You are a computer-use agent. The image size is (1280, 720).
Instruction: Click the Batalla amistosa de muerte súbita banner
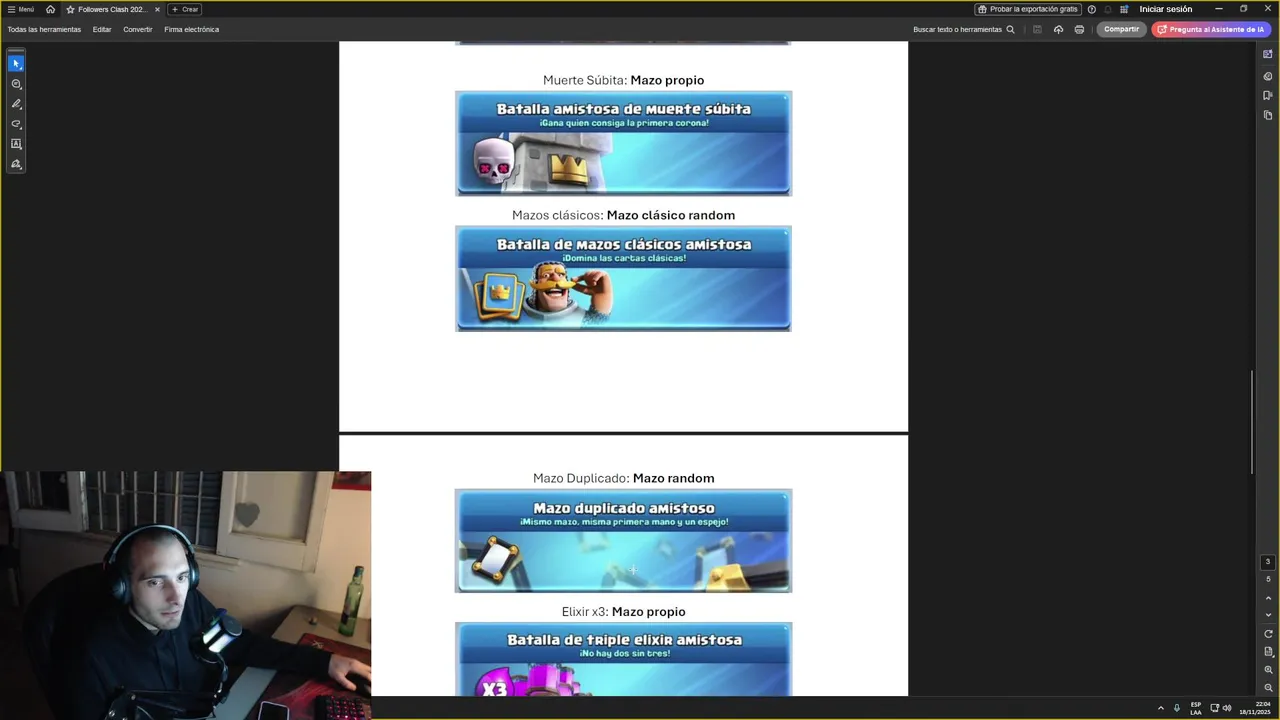coord(623,143)
